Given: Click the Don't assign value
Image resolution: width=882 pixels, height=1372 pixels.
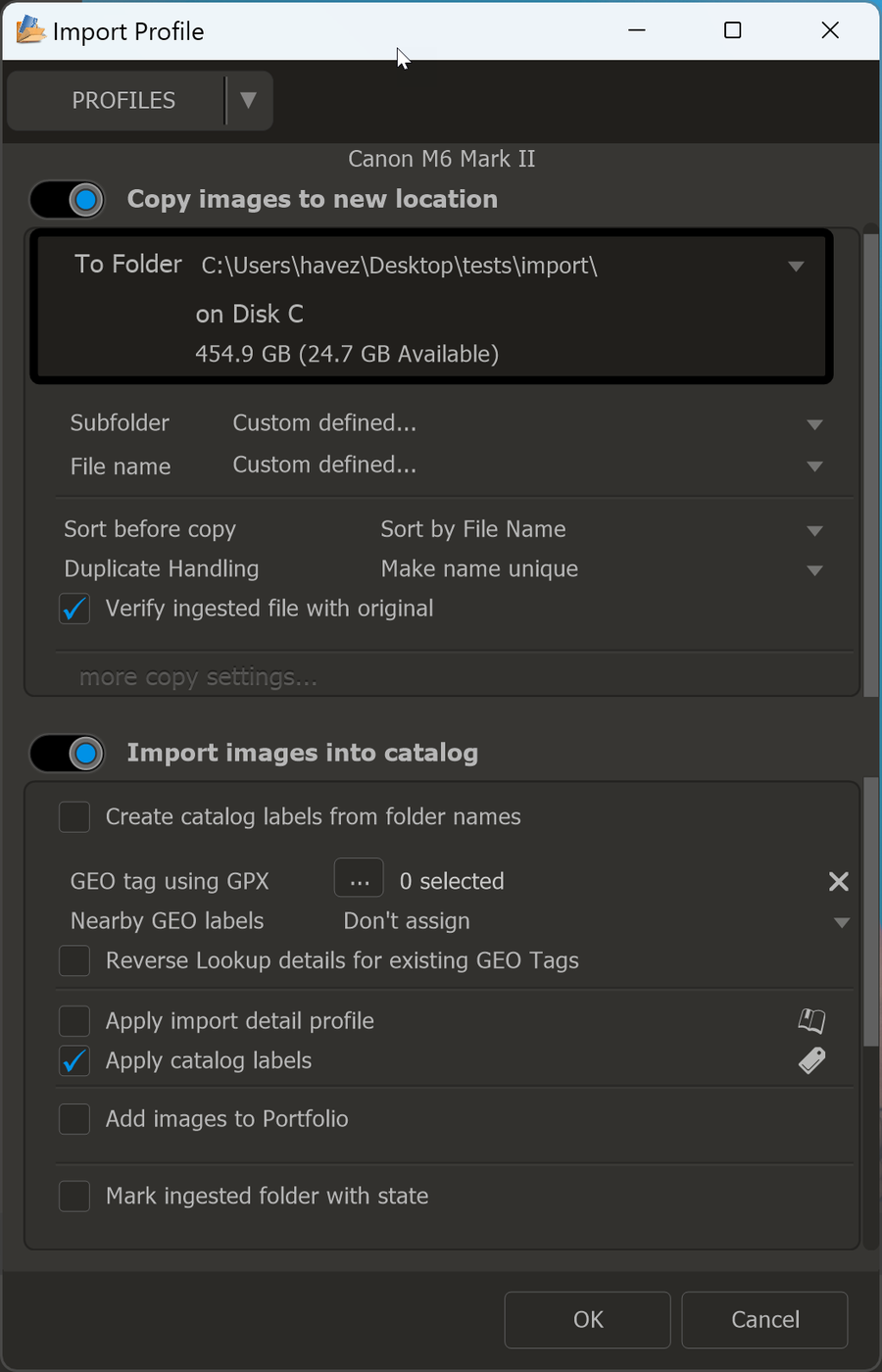Looking at the screenshot, I should (407, 921).
